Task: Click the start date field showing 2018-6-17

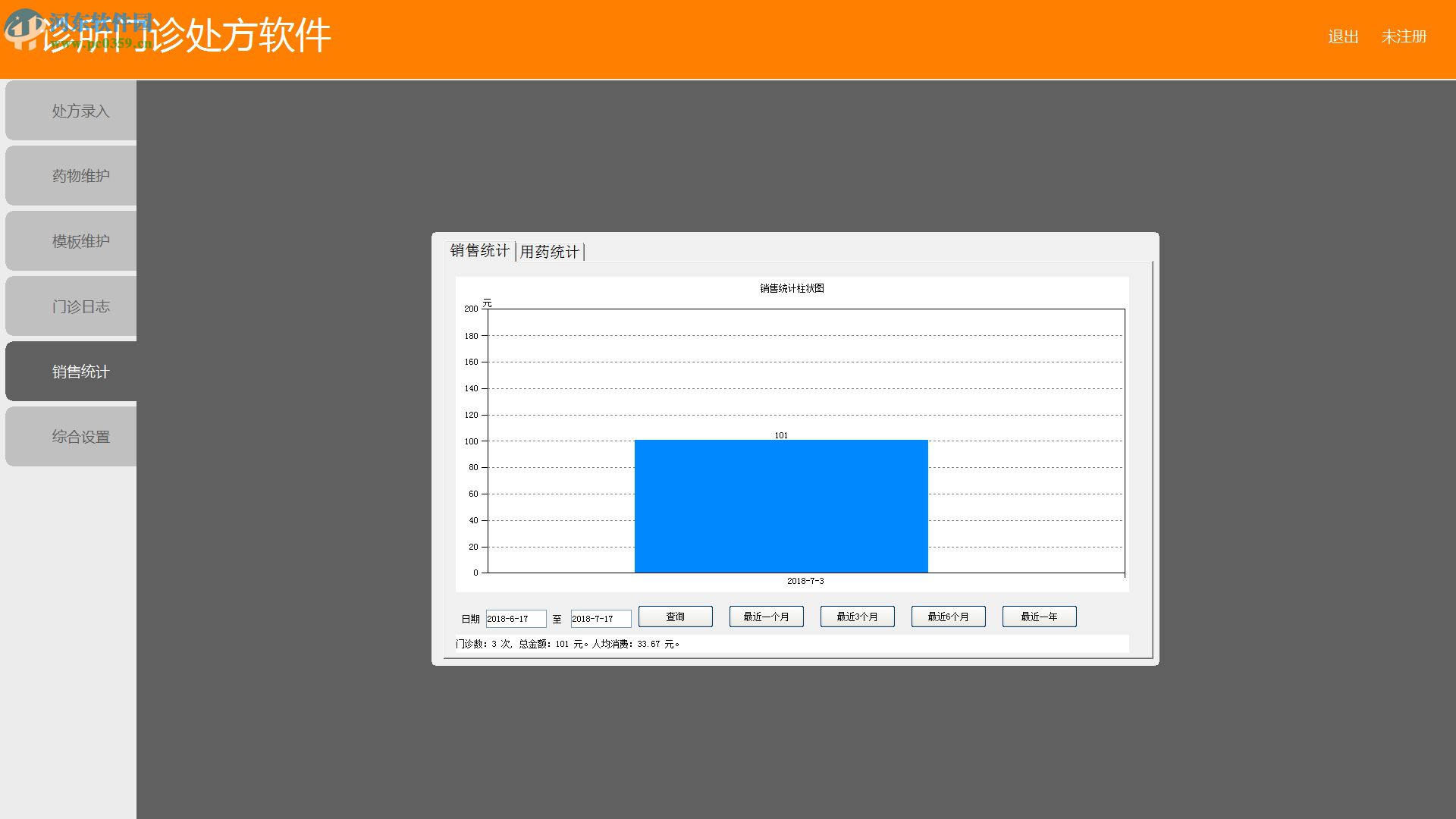Action: (516, 619)
